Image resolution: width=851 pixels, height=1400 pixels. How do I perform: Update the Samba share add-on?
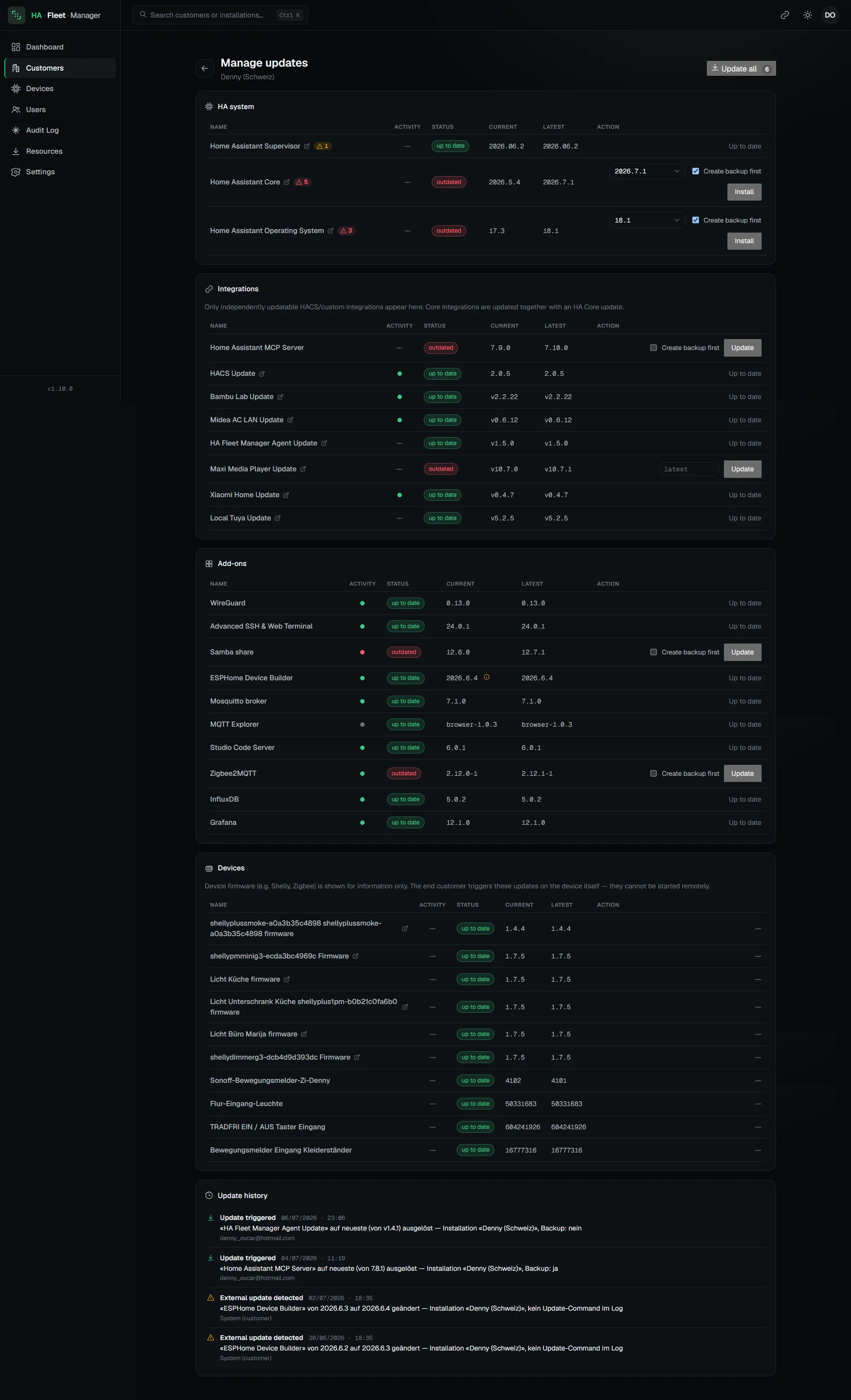point(742,652)
